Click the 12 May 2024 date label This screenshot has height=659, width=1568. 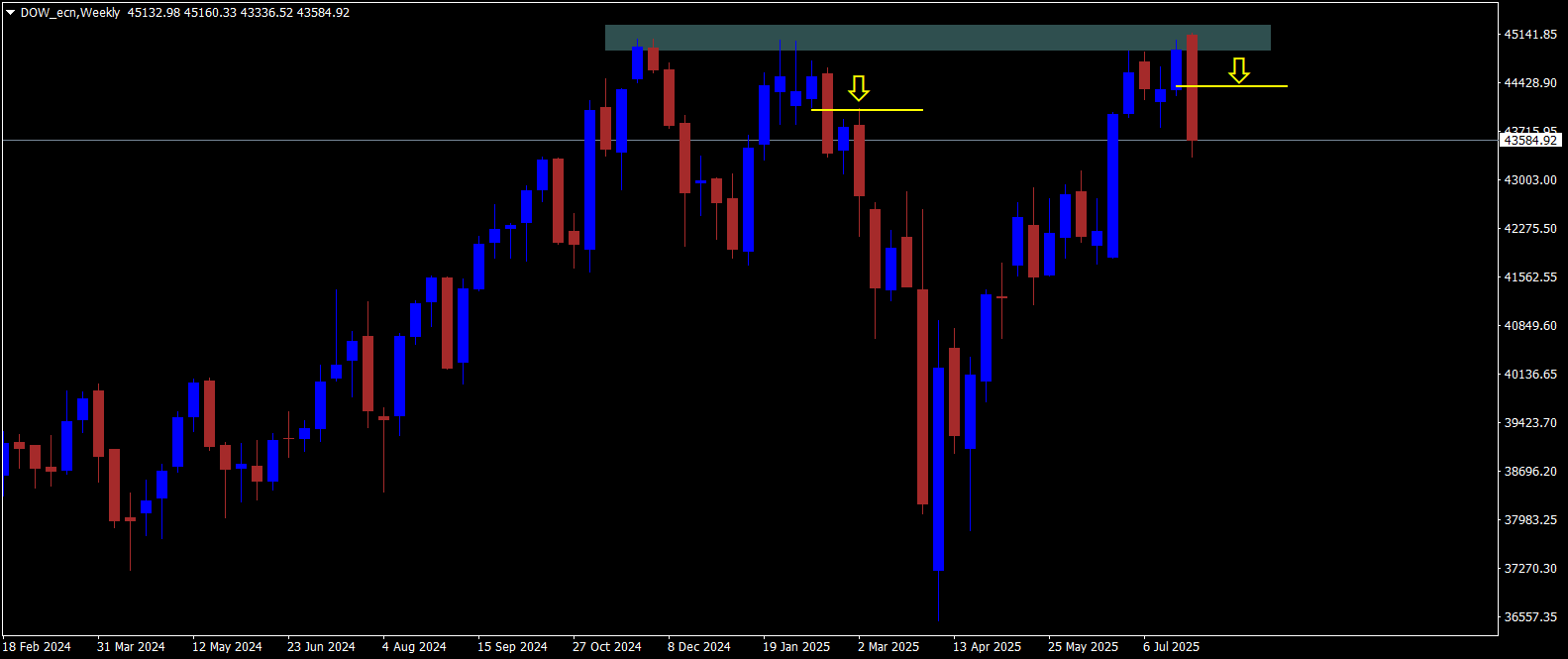pyautogui.click(x=227, y=647)
